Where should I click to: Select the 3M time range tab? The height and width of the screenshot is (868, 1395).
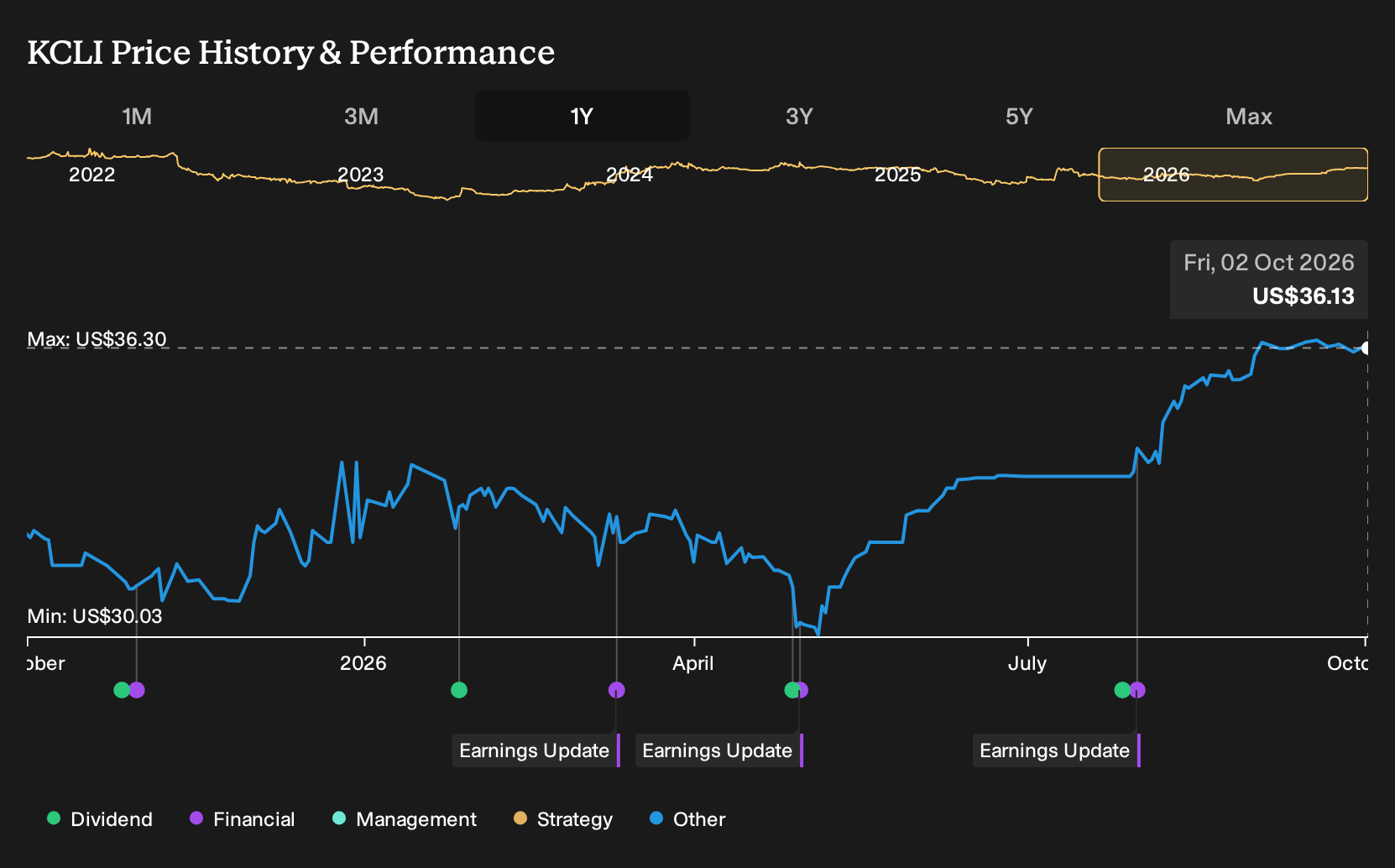tap(361, 116)
